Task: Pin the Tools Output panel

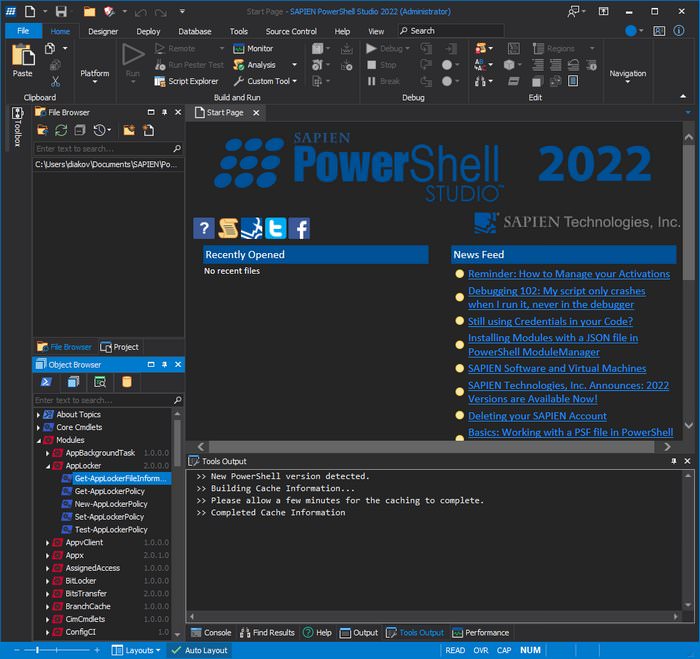Action: [674, 461]
